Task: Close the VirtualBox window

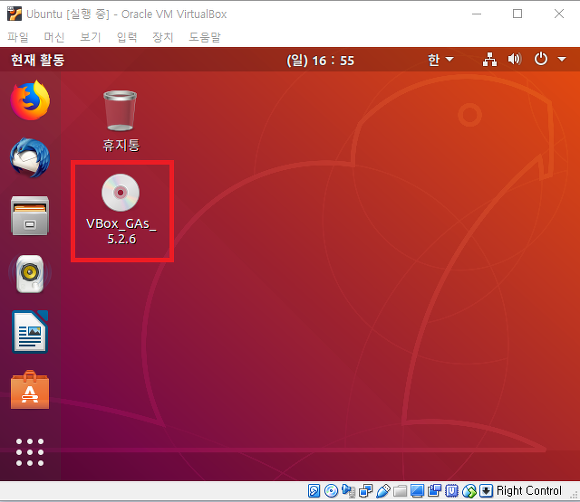Action: 559,14
